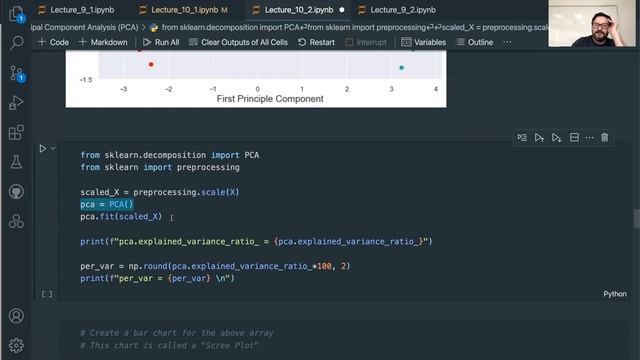Click the line pca.fit(scaled_X)

tap(121, 216)
